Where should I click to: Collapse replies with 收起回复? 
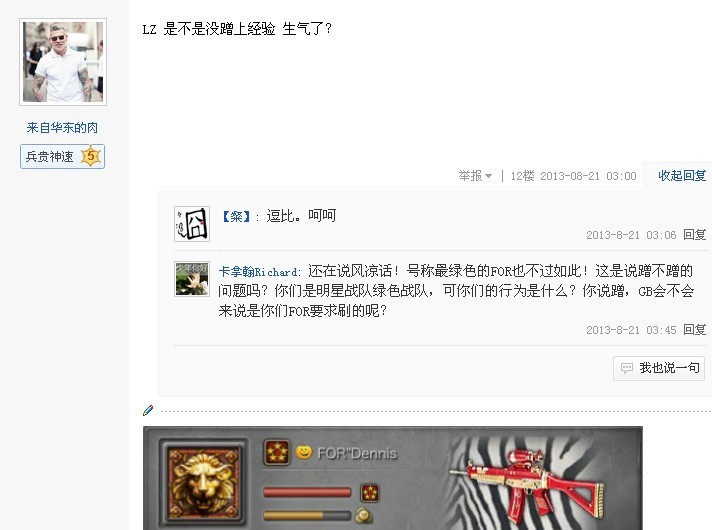682,176
